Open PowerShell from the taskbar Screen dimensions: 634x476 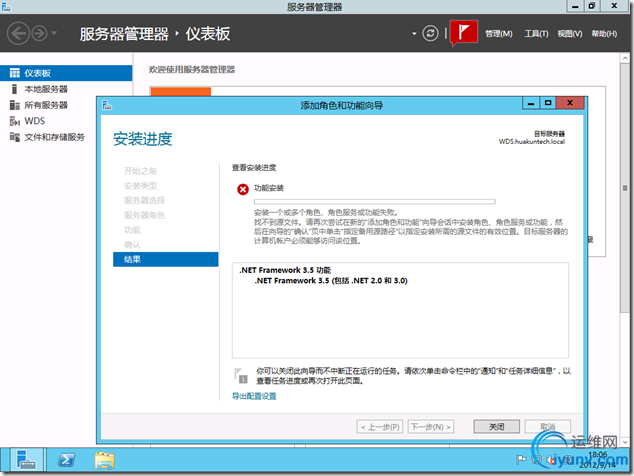(x=66, y=460)
